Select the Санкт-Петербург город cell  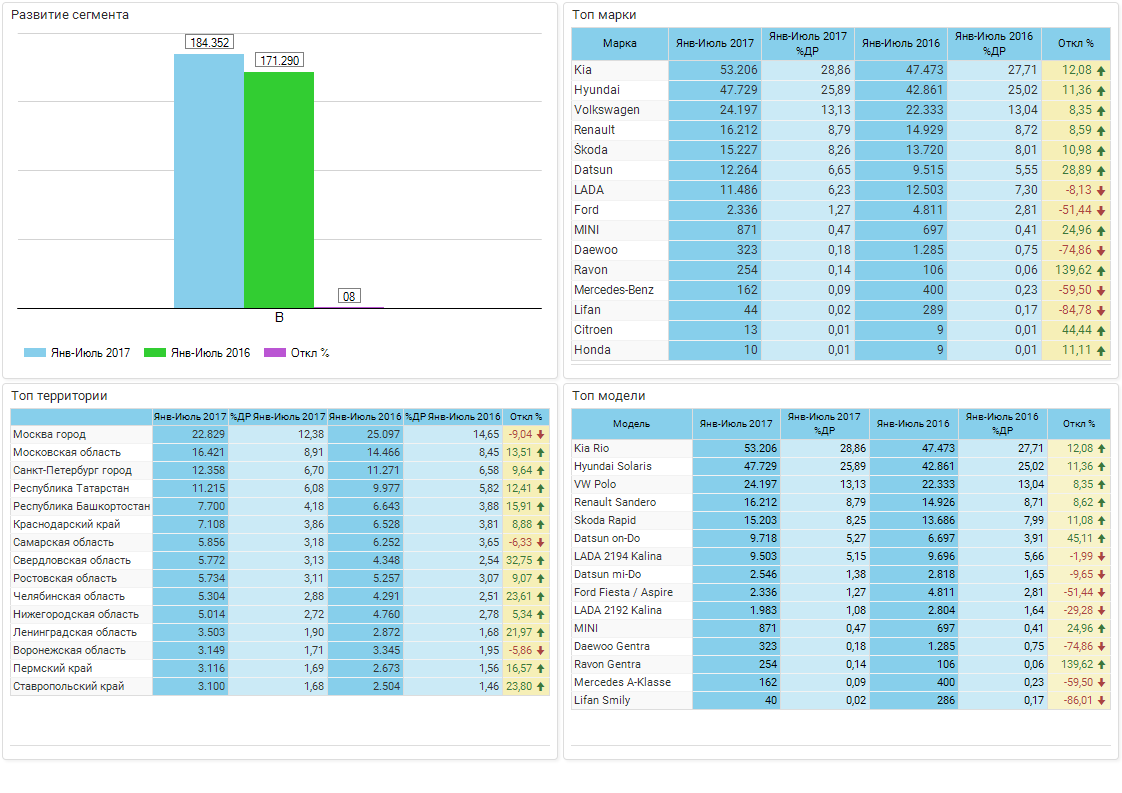(x=82, y=470)
